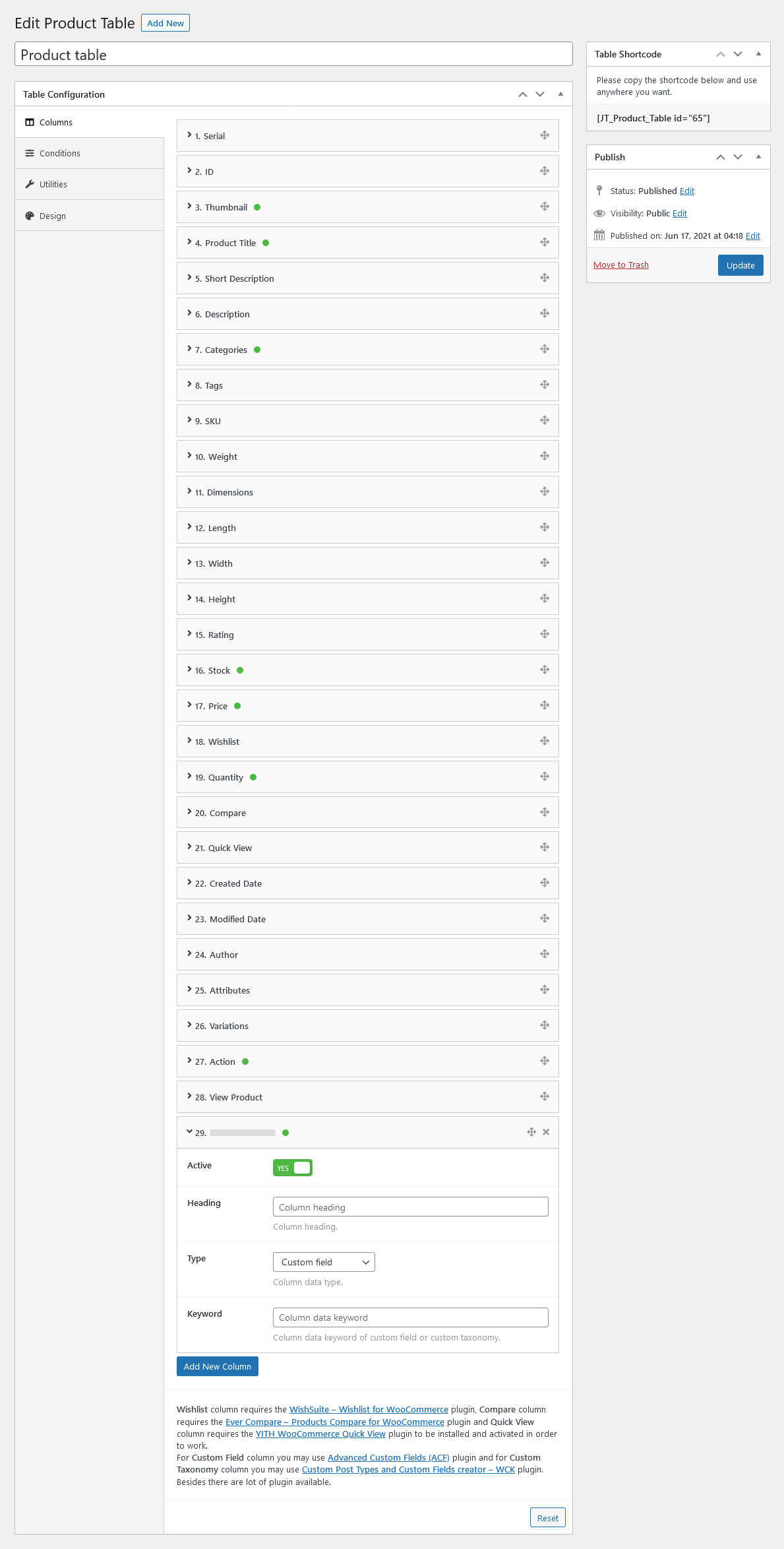Remove column 29 using its X icon
This screenshot has width=784, height=1549.
pyautogui.click(x=546, y=1132)
